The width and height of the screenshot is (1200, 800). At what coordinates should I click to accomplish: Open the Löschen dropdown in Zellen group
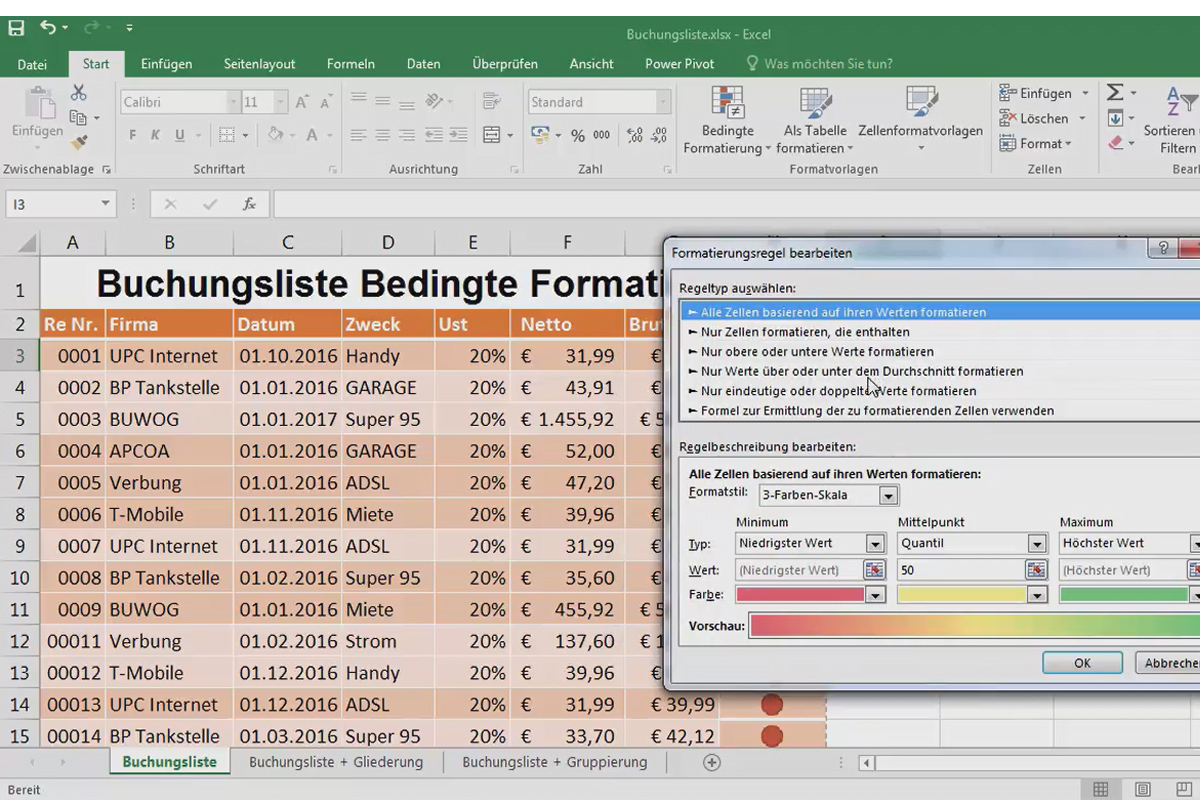[x=1084, y=119]
